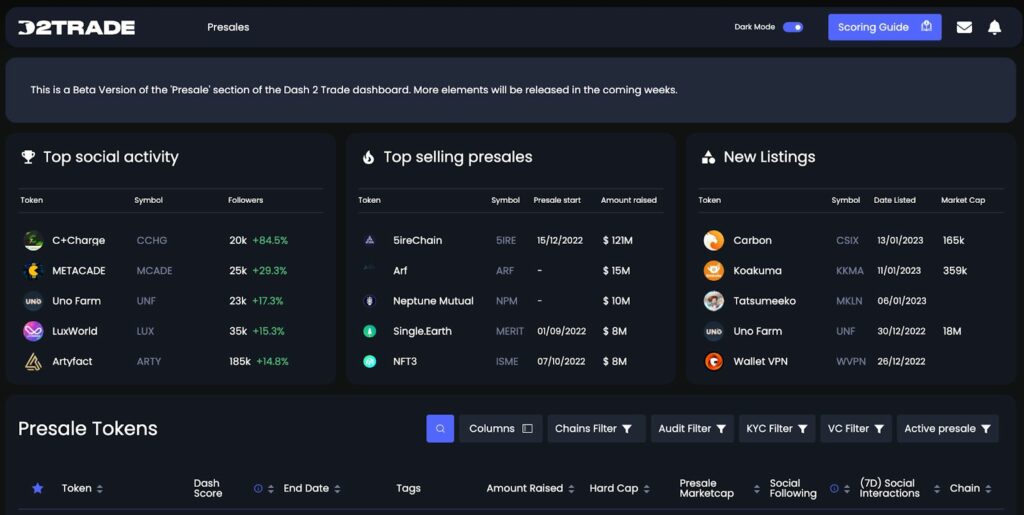Open the Chains Filter dropdown
The image size is (1024, 515).
coord(596,429)
